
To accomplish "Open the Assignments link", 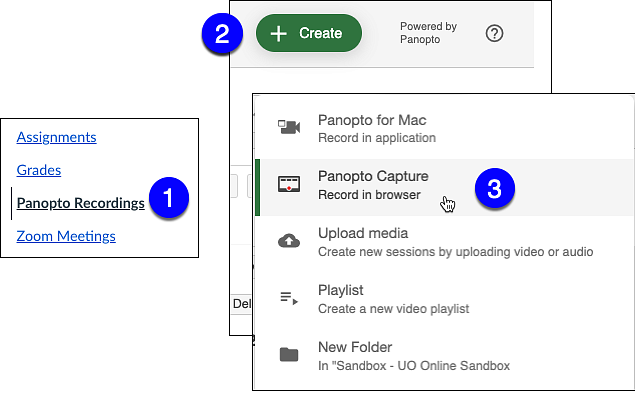I will coord(56,137).
